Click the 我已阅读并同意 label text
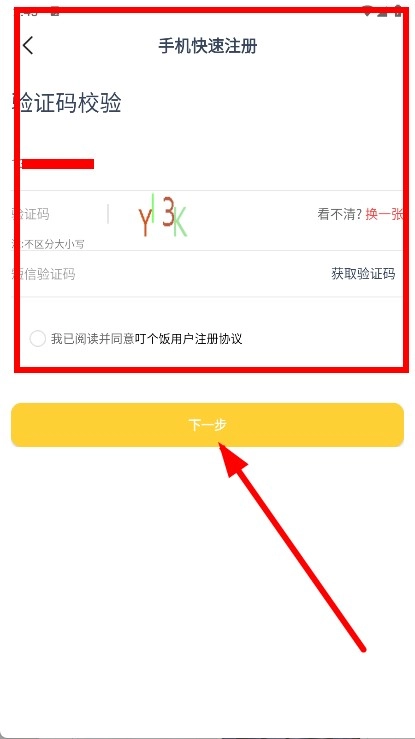This screenshot has height=739, width=415. click(93, 338)
